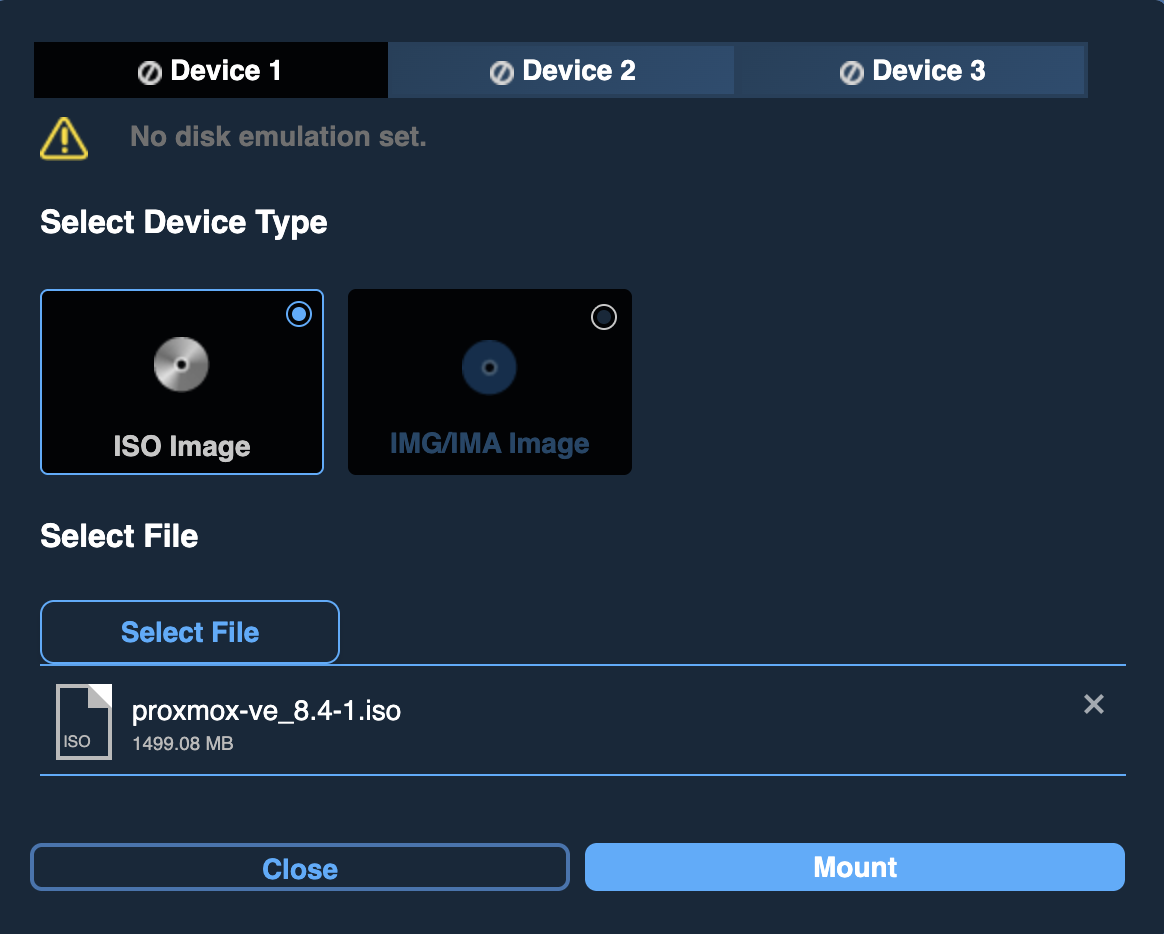Click the unmounted status icon on Device 1
This screenshot has height=934, width=1164.
pyautogui.click(x=150, y=72)
